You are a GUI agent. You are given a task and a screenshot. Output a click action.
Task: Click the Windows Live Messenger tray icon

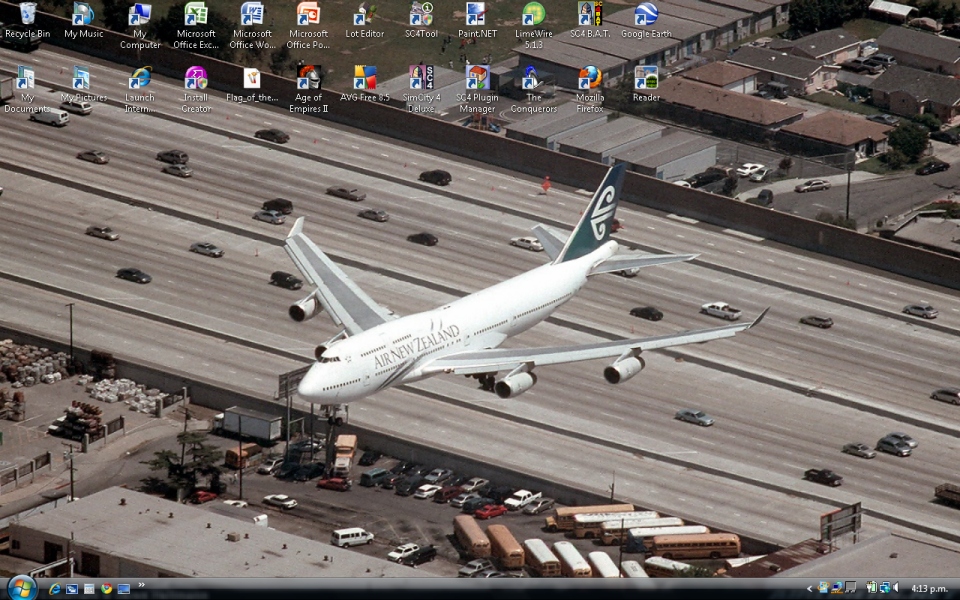[823, 588]
